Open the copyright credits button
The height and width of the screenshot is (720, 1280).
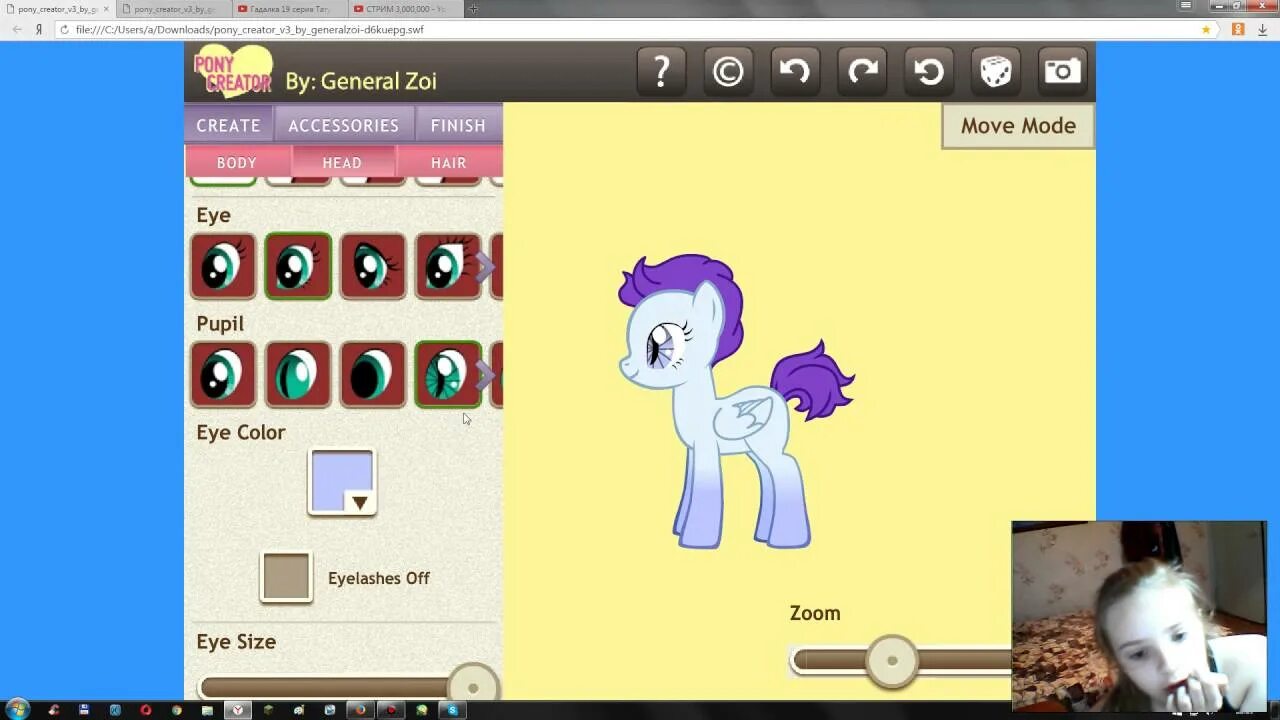(x=728, y=71)
